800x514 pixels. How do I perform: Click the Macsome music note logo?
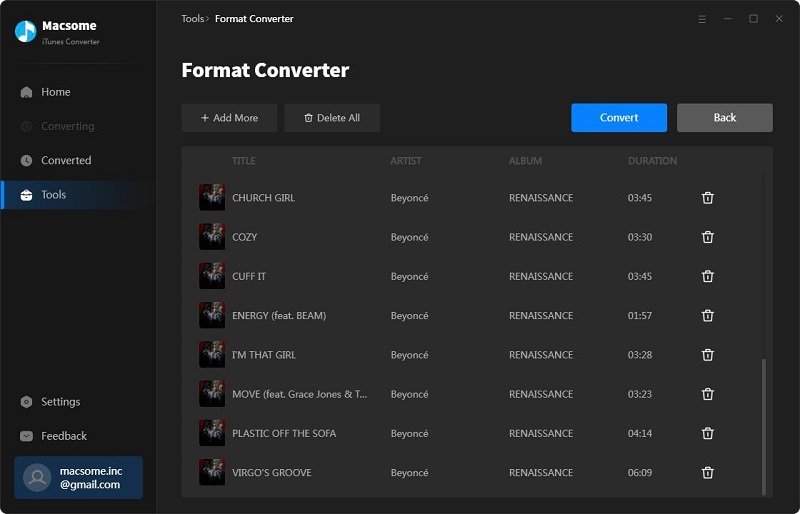pyautogui.click(x=26, y=32)
